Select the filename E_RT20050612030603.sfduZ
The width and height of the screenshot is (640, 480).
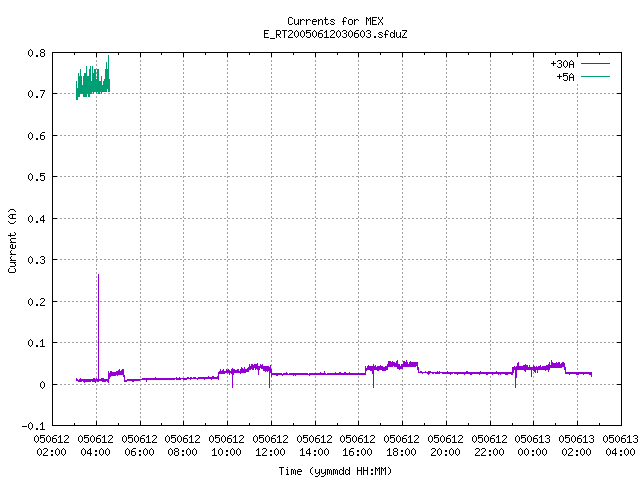(335, 34)
